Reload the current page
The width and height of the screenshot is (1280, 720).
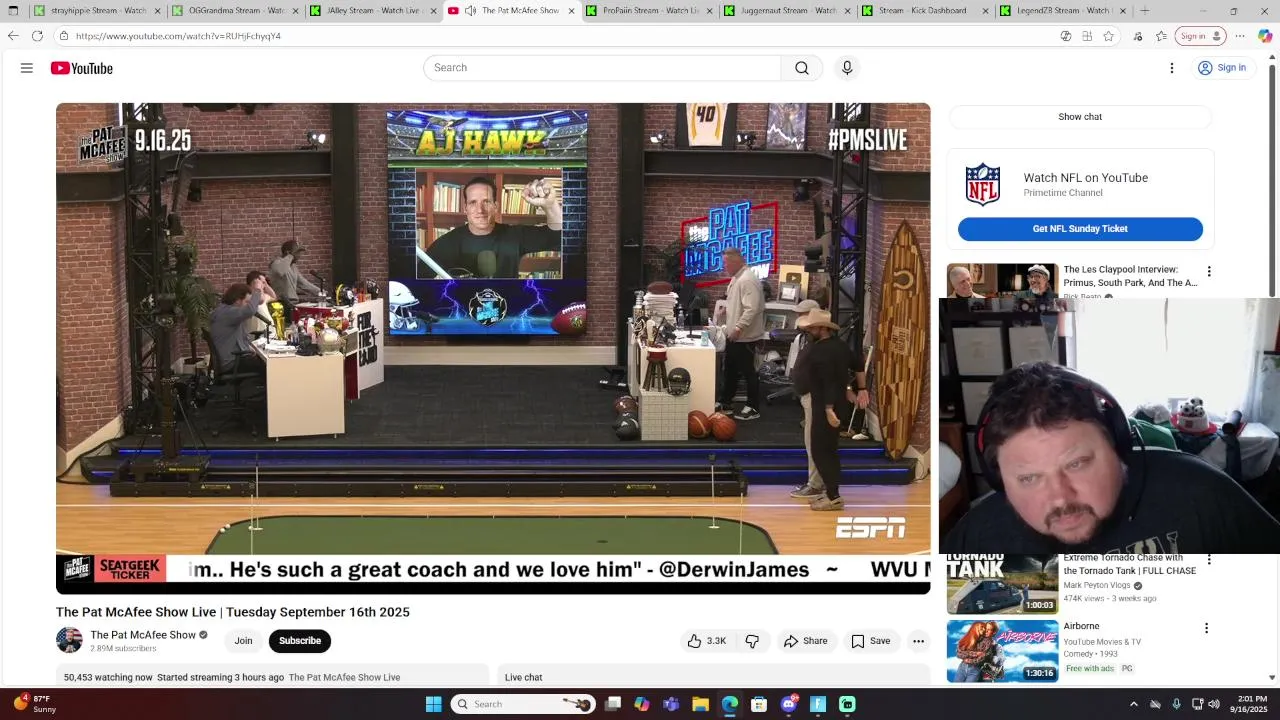coord(37,36)
